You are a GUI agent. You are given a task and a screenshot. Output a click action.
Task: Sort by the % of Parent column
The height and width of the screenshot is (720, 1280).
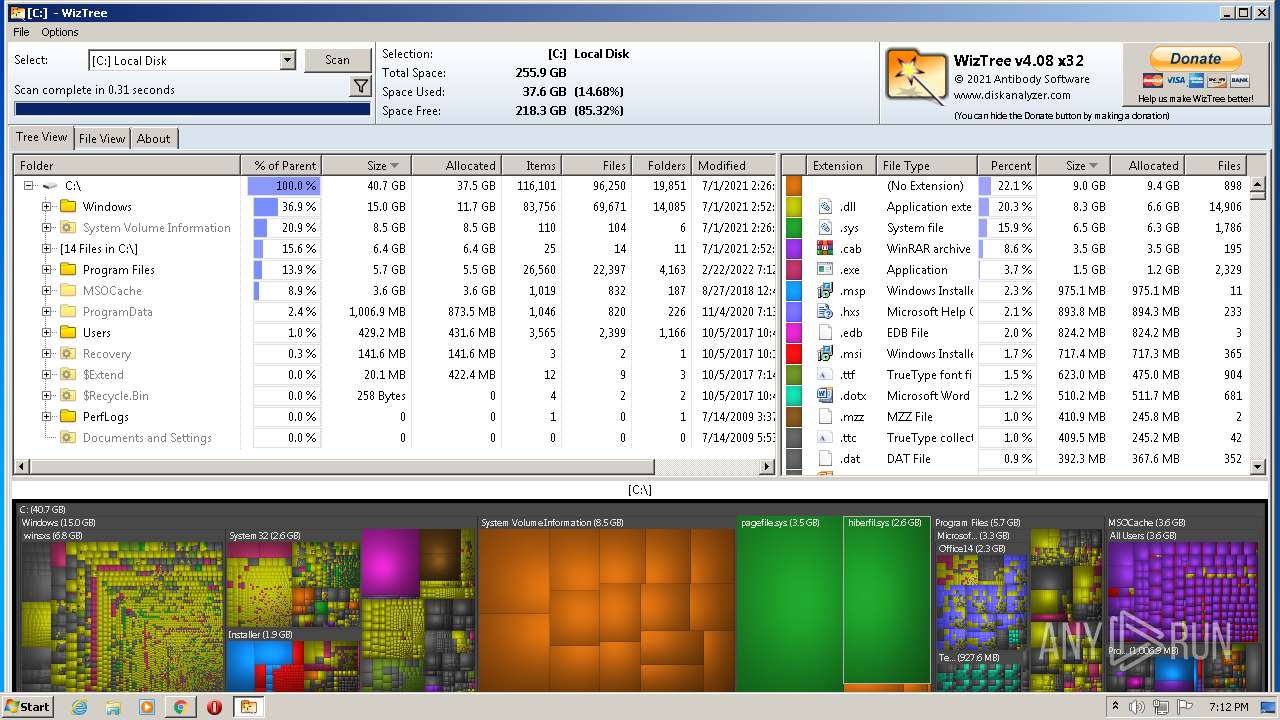coord(281,166)
